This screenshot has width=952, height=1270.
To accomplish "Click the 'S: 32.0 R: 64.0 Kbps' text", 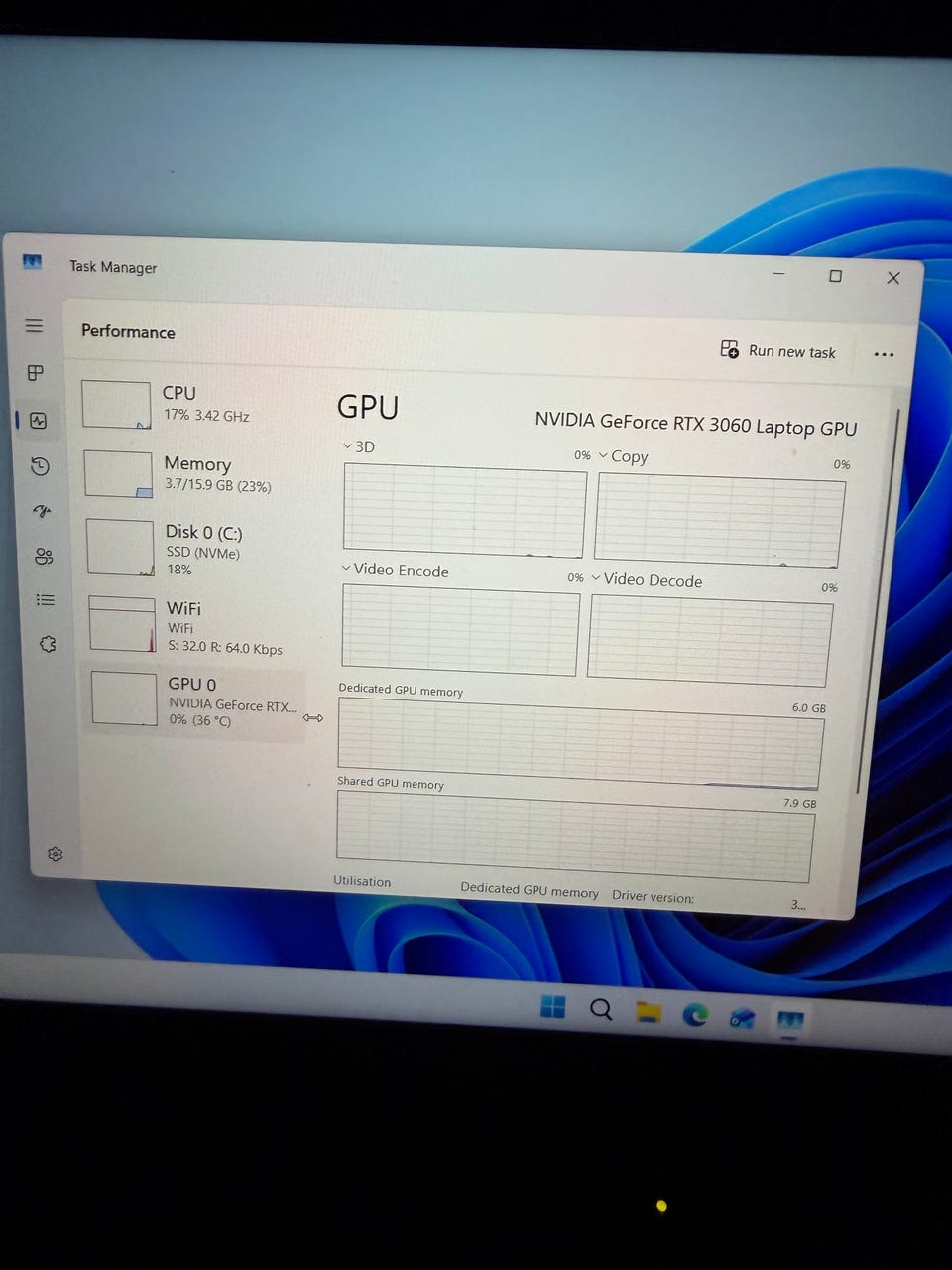I will pyautogui.click(x=225, y=647).
